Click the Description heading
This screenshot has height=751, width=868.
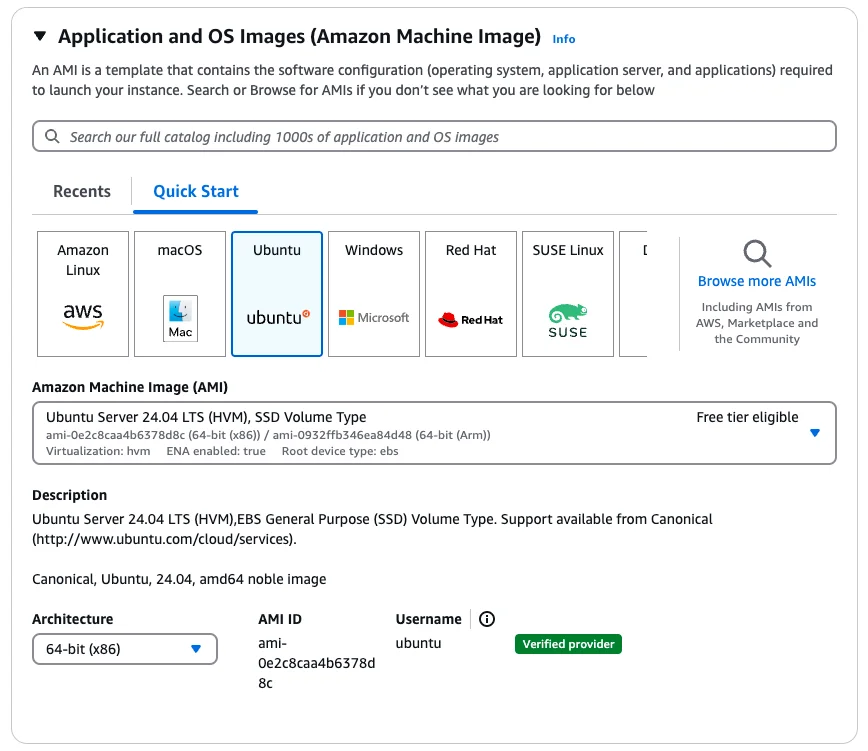click(70, 495)
